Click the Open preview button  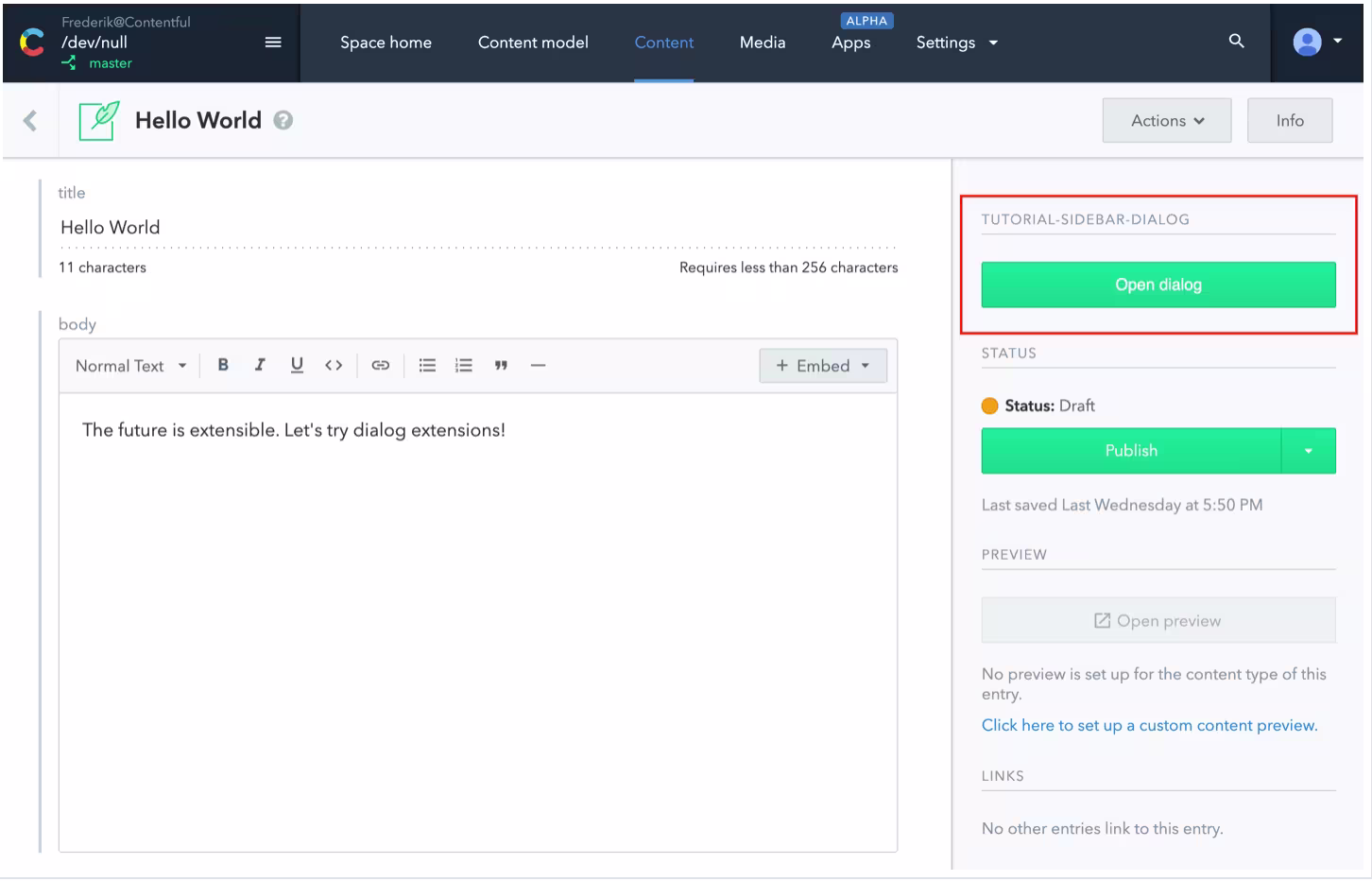(x=1158, y=621)
